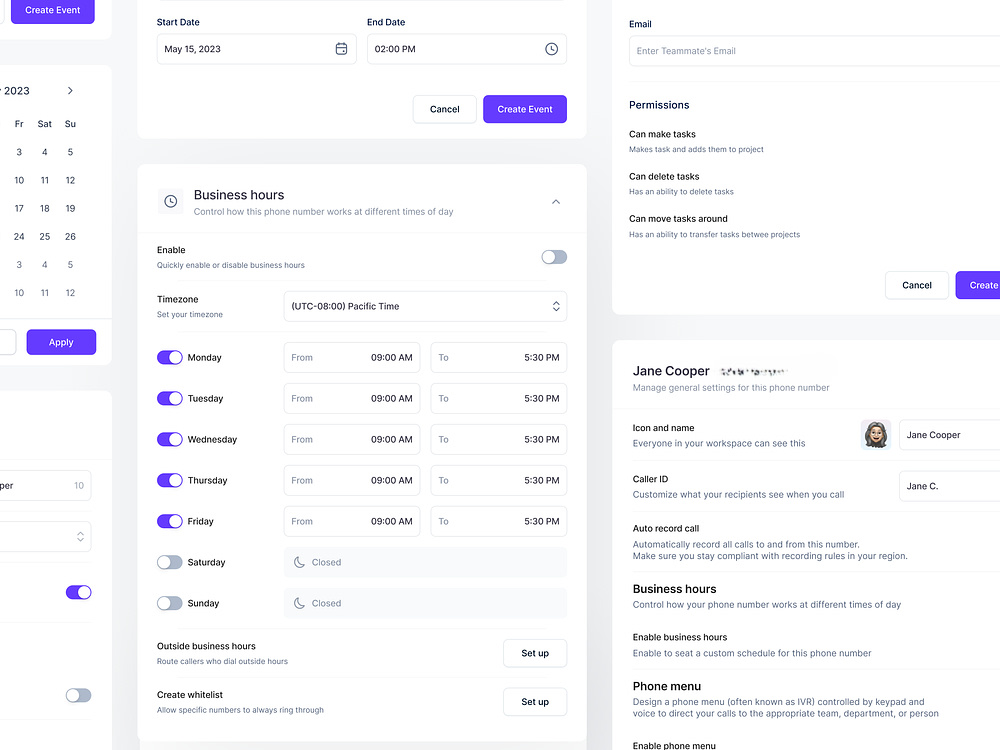Select calendar date 25
Viewport: 1000px width, 750px height.
pos(45,237)
